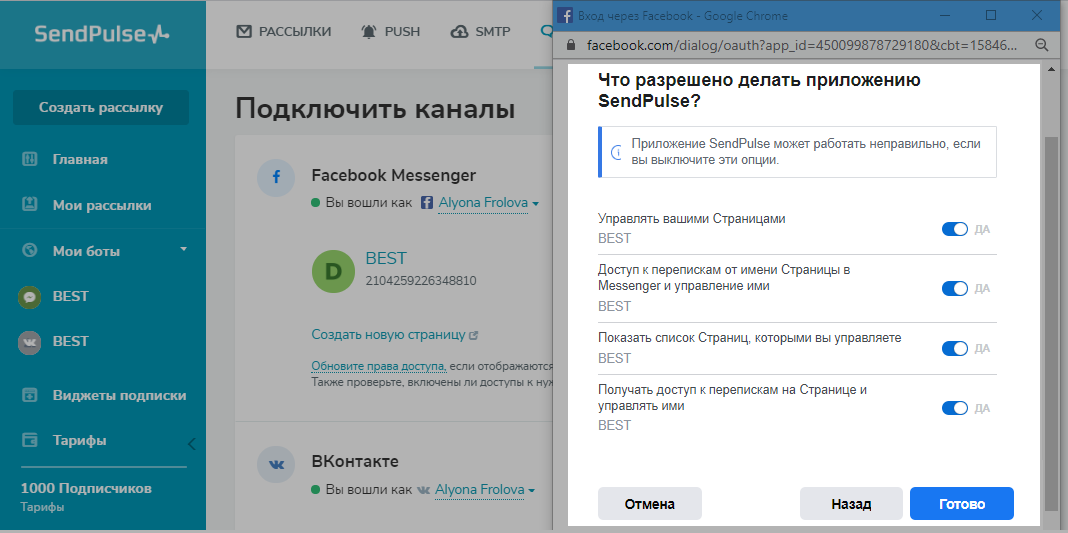Toggle Управлять вашими Страницами permission

point(954,229)
